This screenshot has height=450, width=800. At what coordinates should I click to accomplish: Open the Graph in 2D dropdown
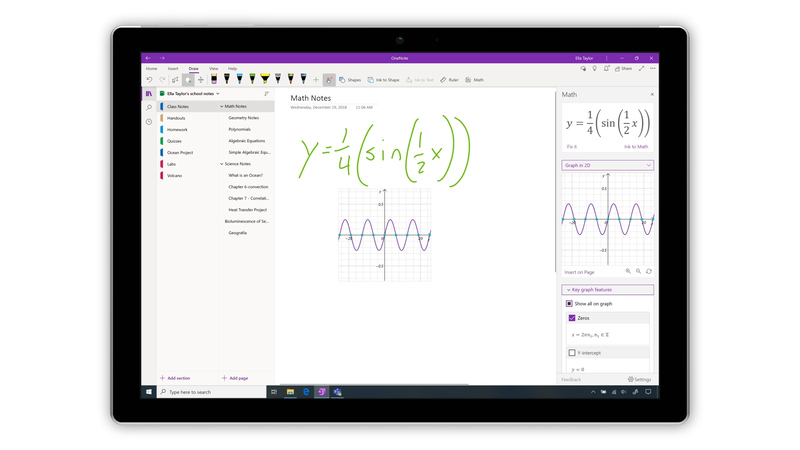pyautogui.click(x=607, y=165)
